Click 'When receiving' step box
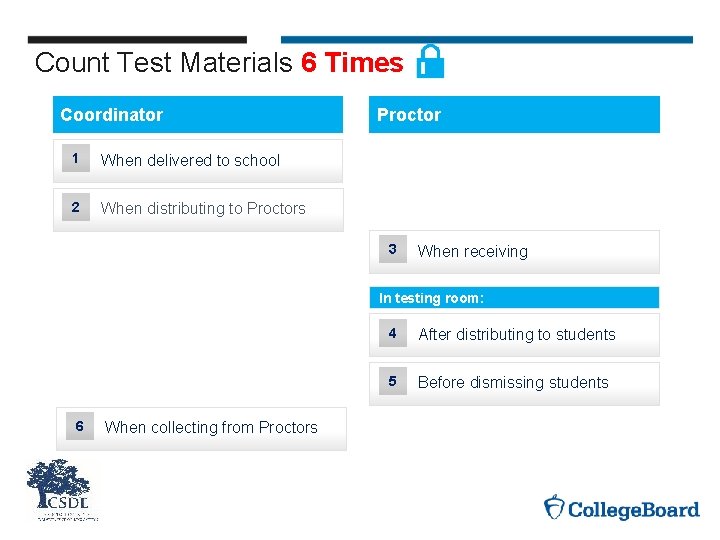Image resolution: width=720 pixels, height=540 pixels. [472, 252]
